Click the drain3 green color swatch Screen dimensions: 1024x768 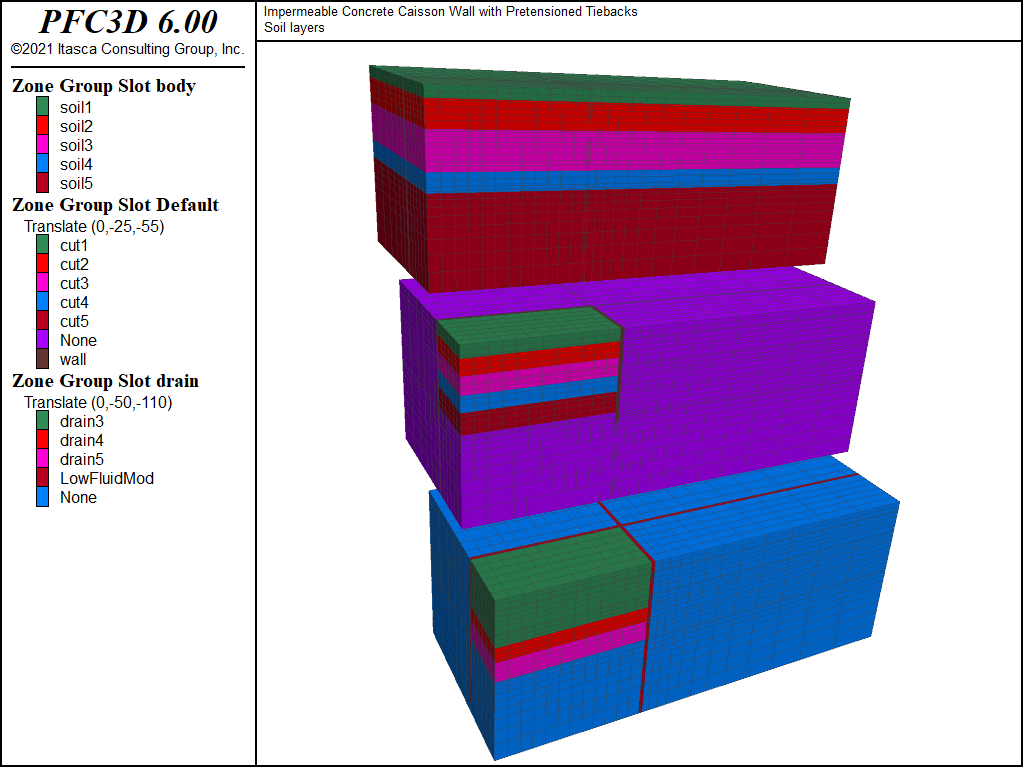tap(42, 421)
